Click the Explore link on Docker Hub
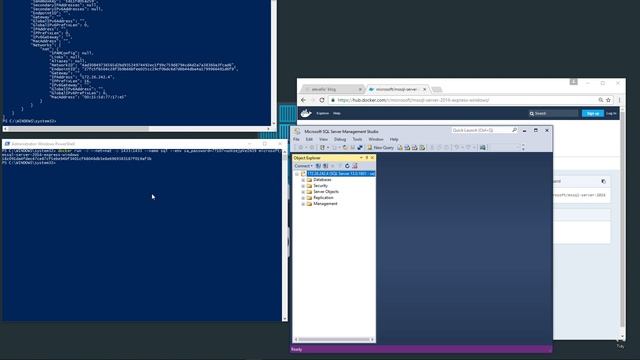 [x=322, y=113]
